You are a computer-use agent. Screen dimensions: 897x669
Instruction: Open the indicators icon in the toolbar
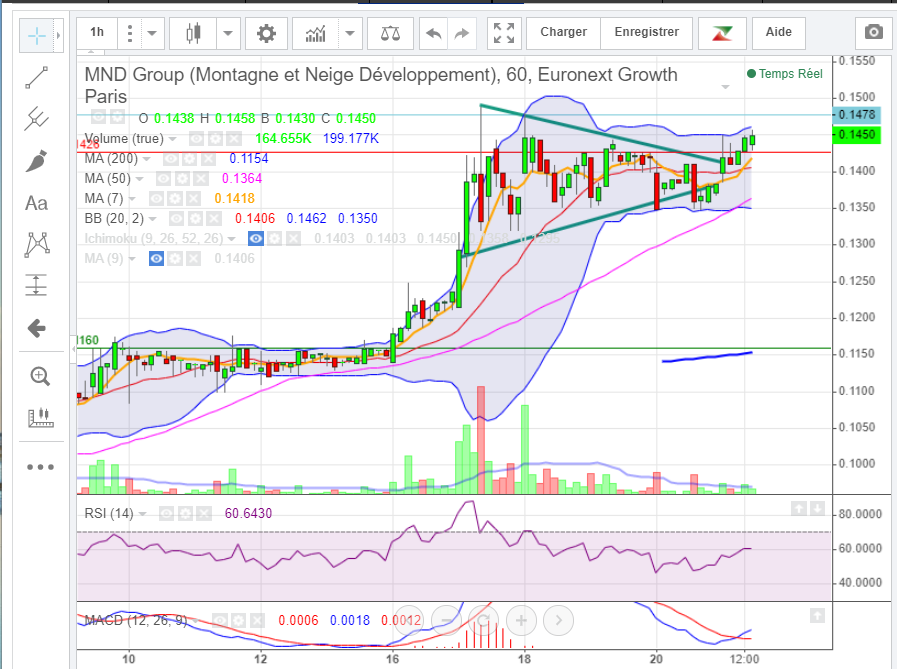coord(315,33)
